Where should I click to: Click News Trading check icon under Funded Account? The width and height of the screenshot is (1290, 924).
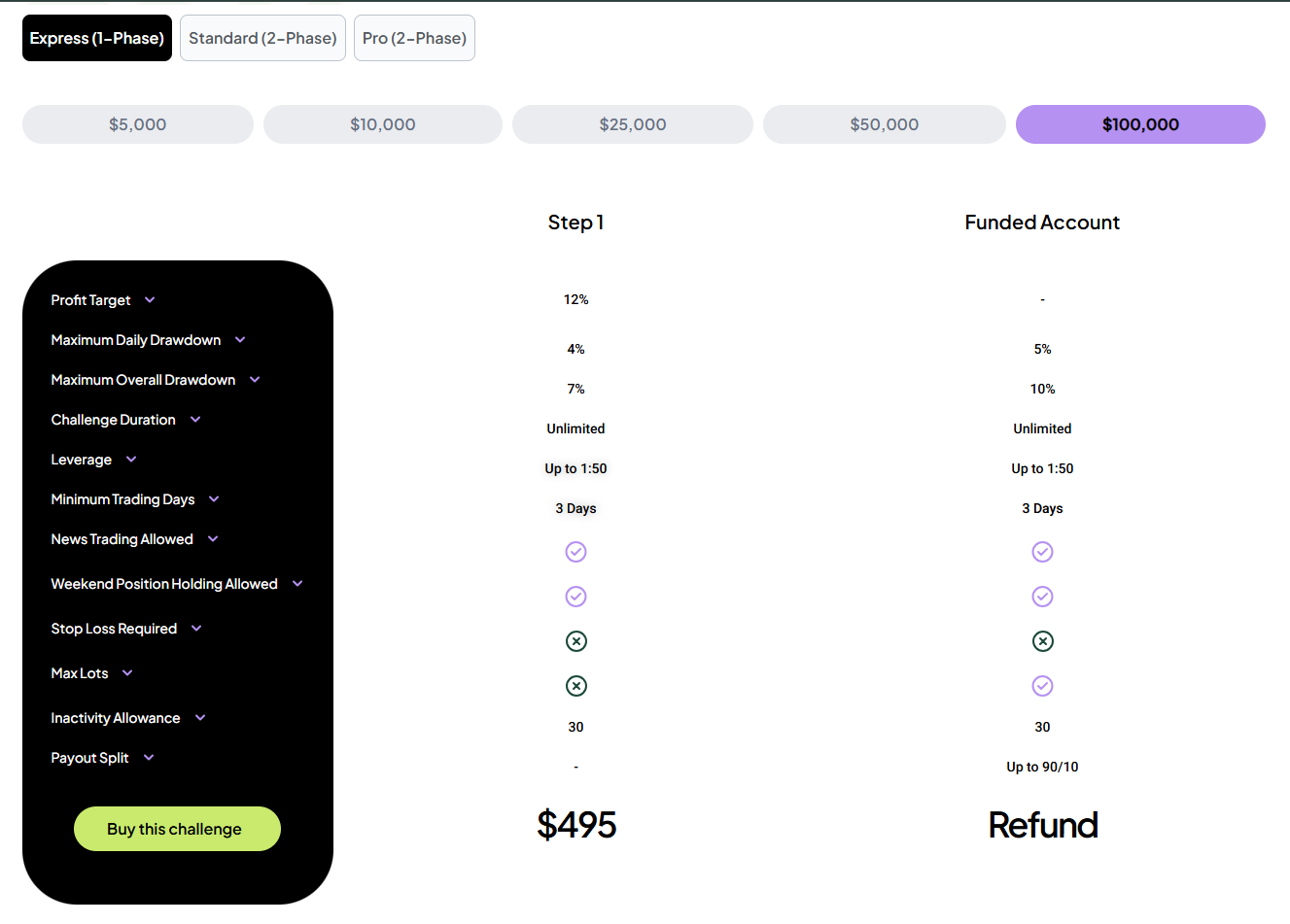pos(1042,552)
